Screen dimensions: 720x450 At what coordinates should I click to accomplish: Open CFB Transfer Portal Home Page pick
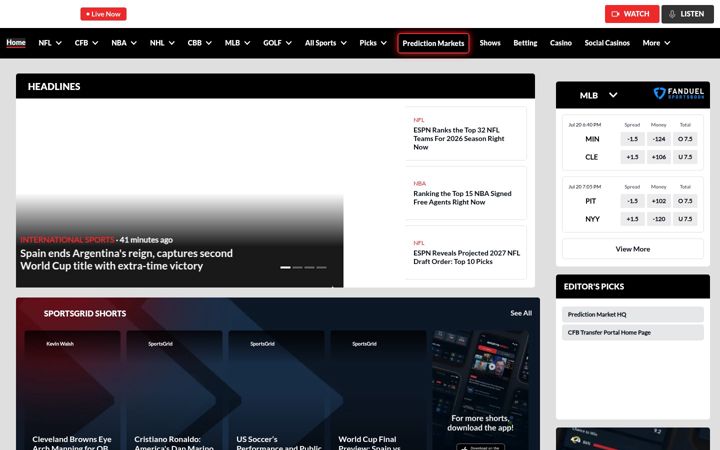633,332
